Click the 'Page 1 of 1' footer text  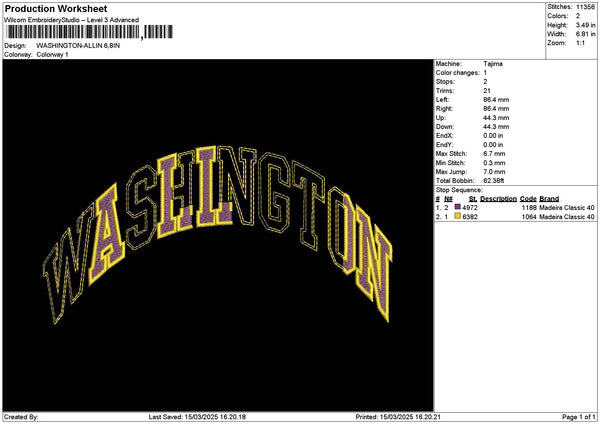click(579, 417)
